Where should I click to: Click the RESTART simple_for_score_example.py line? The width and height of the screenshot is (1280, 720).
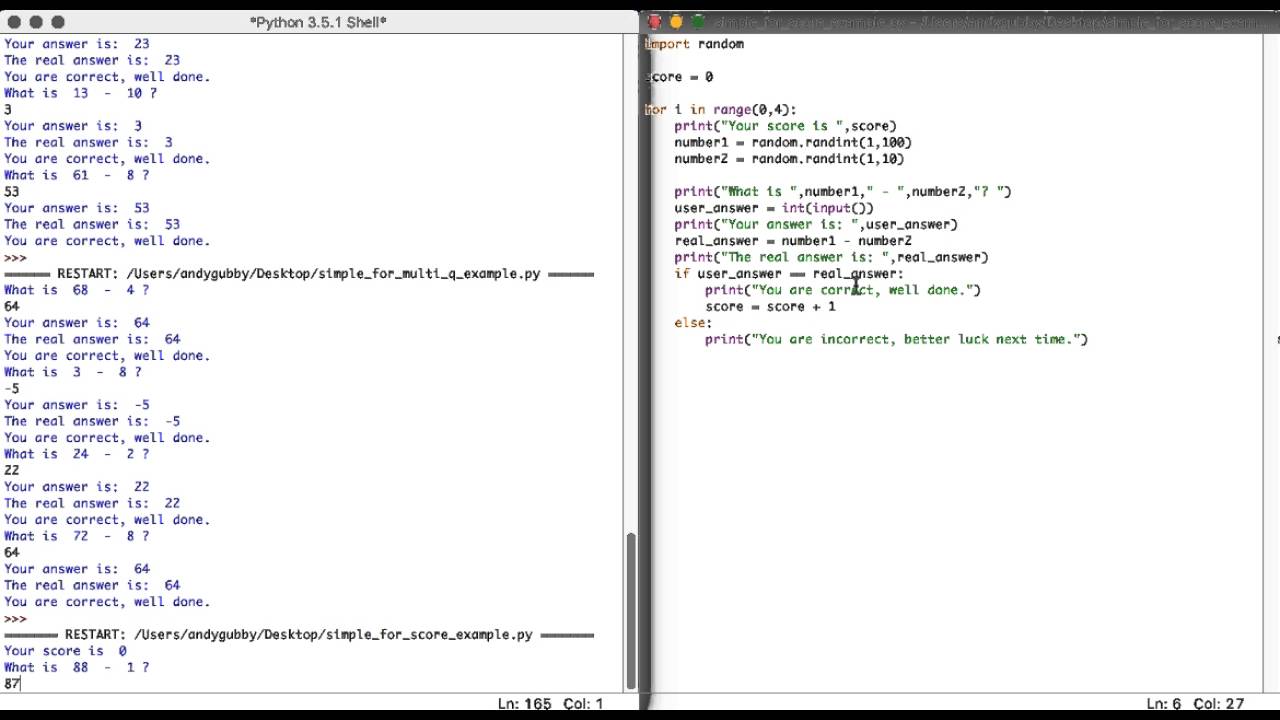(x=299, y=635)
